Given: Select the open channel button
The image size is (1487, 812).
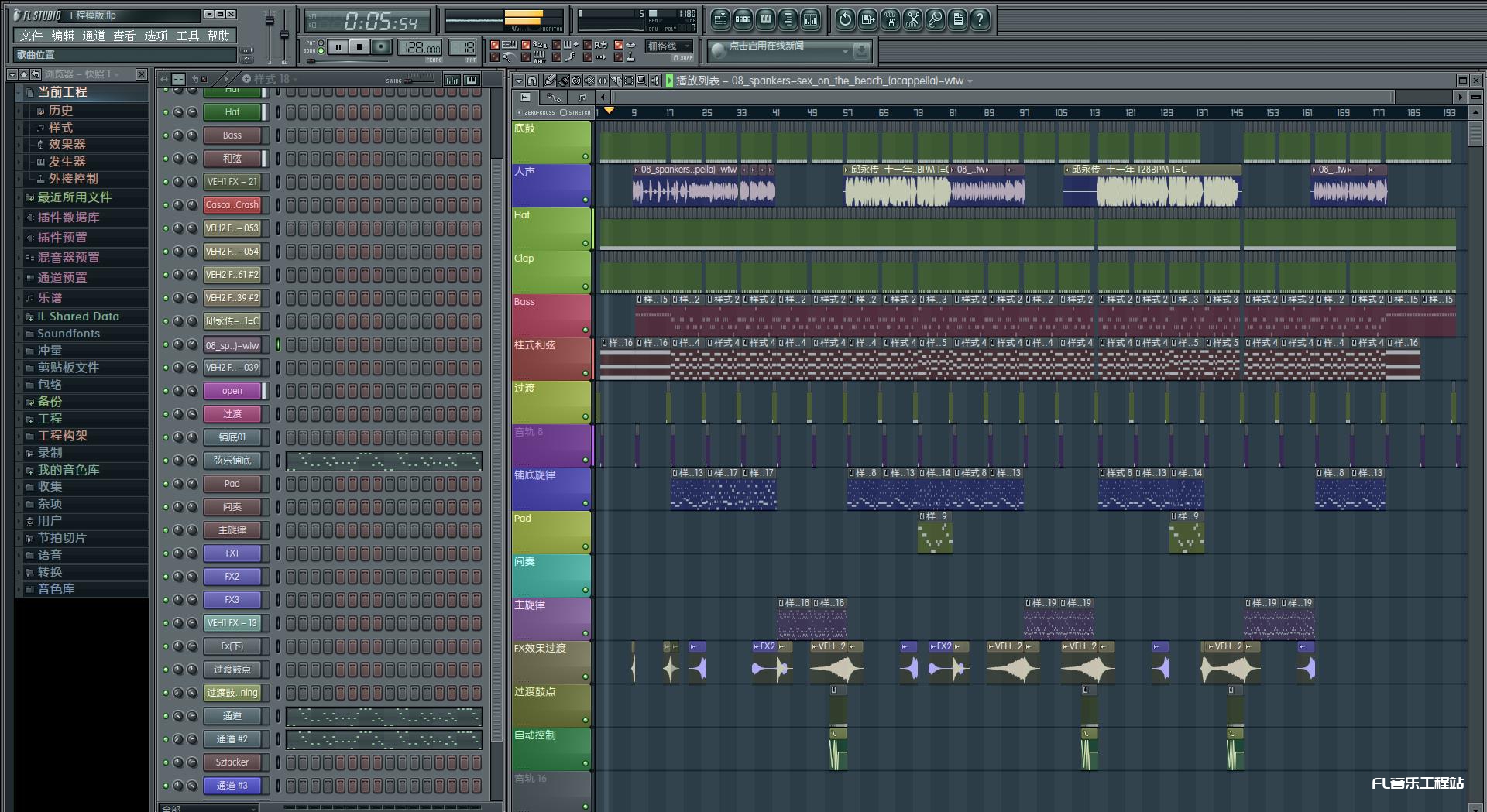Looking at the screenshot, I should point(232,391).
